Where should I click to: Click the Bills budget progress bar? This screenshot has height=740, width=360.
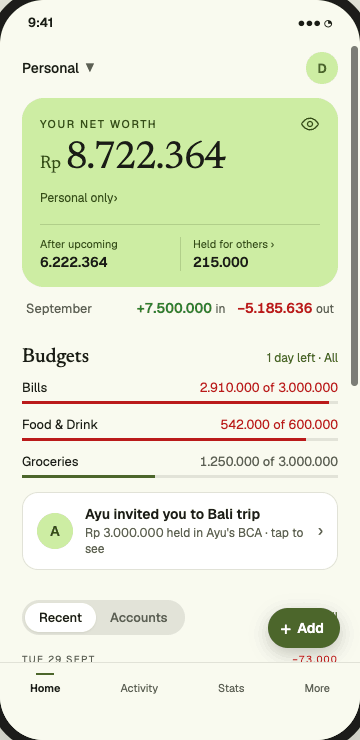coord(180,403)
